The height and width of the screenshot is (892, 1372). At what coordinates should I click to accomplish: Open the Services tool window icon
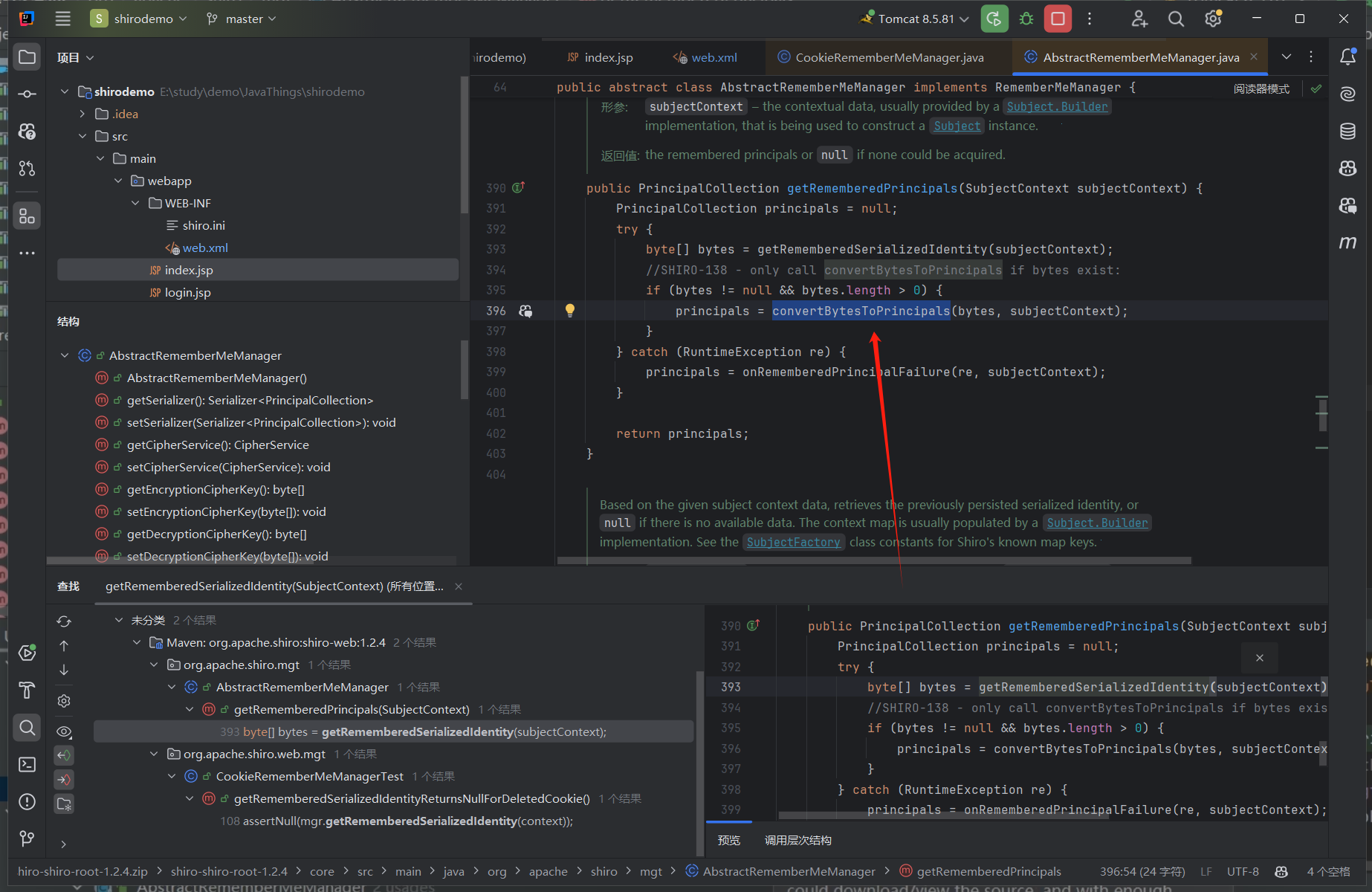point(27,653)
